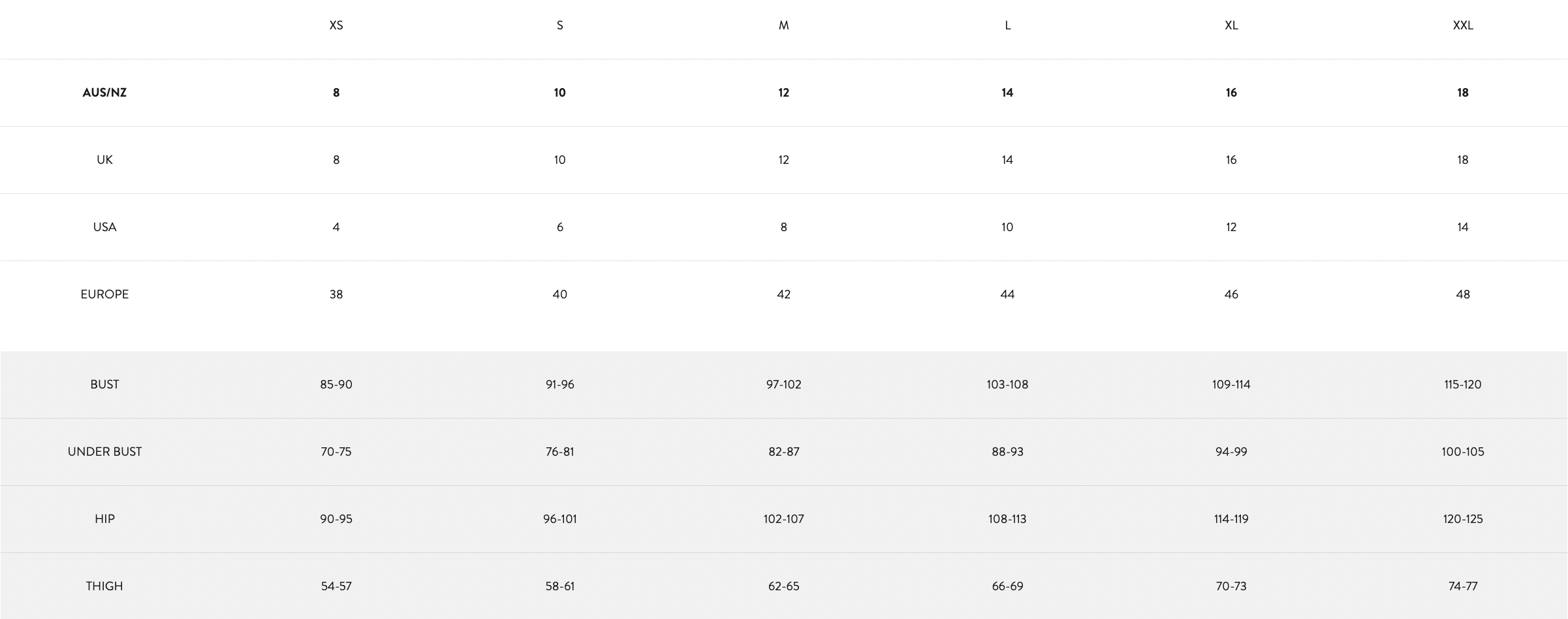Click the M size column header
Viewport: 1568px width, 619px height.
click(x=783, y=25)
